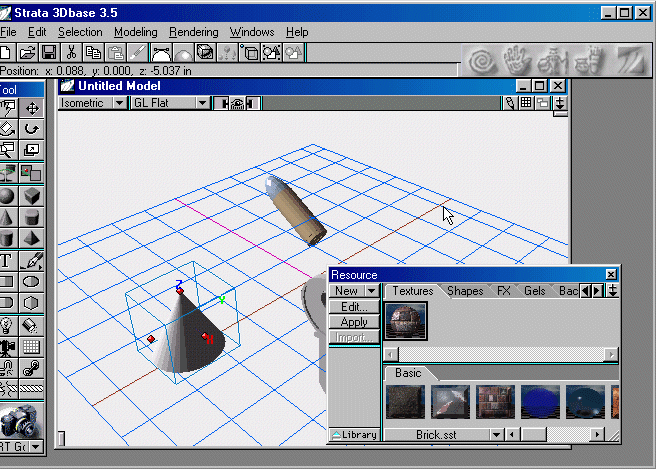This screenshot has width=656, height=469.
Task: Click the textured cube toolbar icon
Action: coord(205,53)
